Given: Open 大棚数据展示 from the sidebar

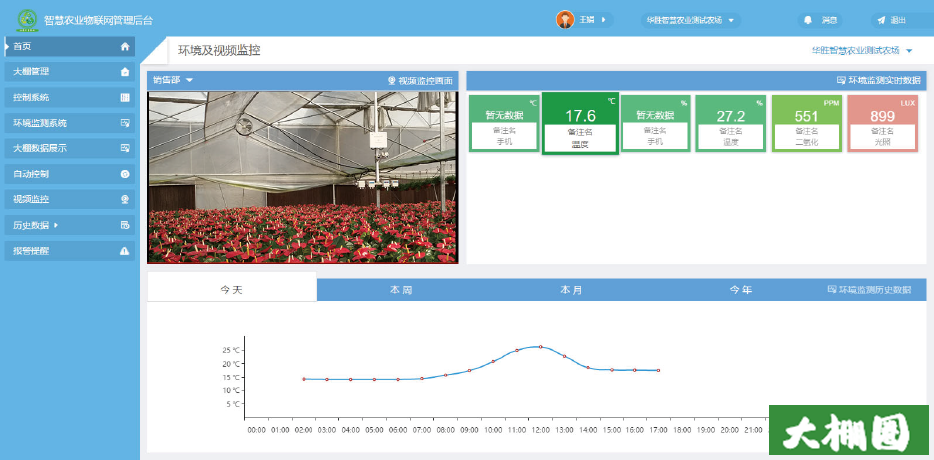Looking at the screenshot, I should tap(70, 148).
